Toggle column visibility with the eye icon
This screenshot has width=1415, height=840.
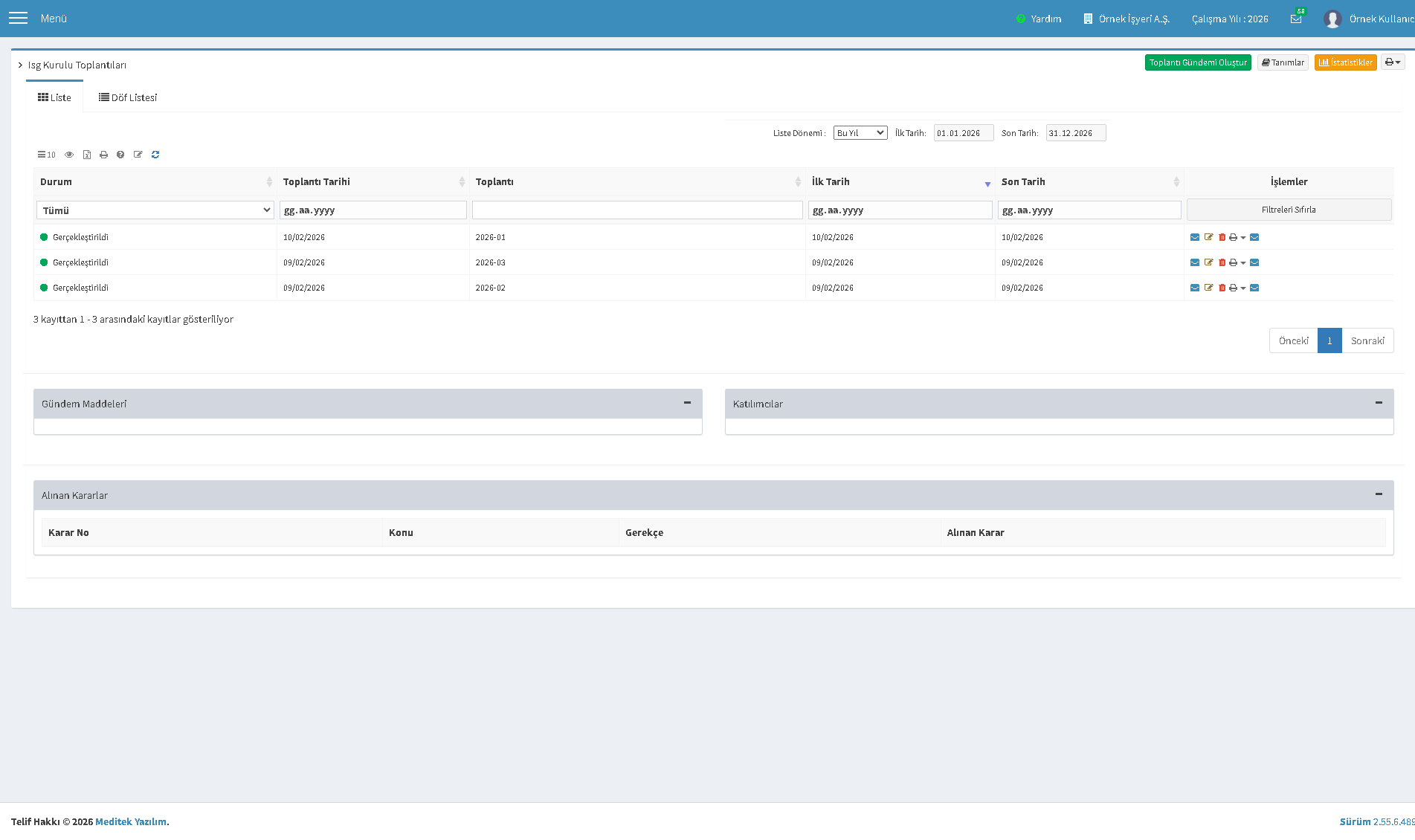[x=69, y=155]
